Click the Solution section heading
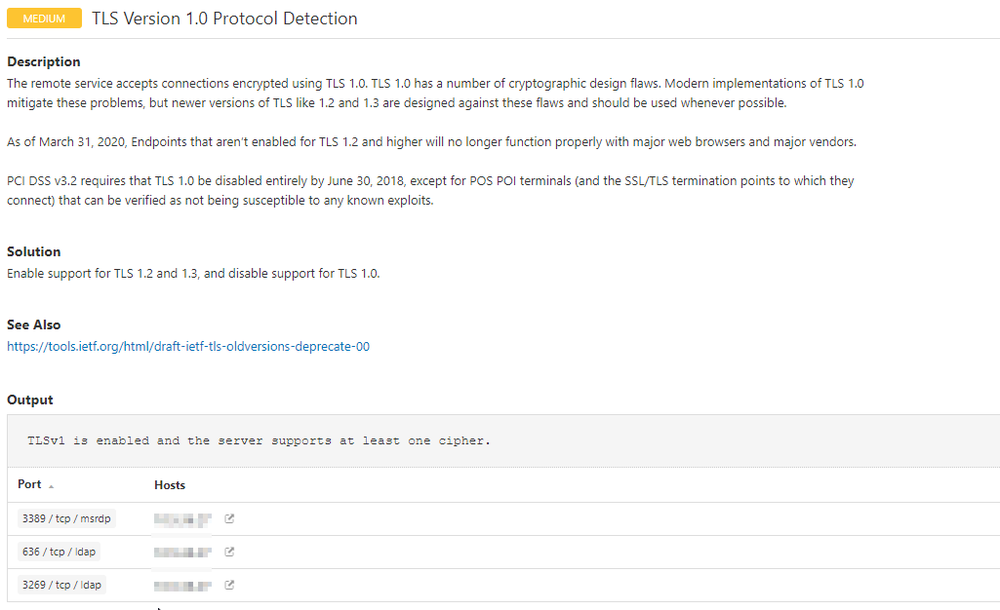This screenshot has height=610, width=1000. pyautogui.click(x=34, y=252)
